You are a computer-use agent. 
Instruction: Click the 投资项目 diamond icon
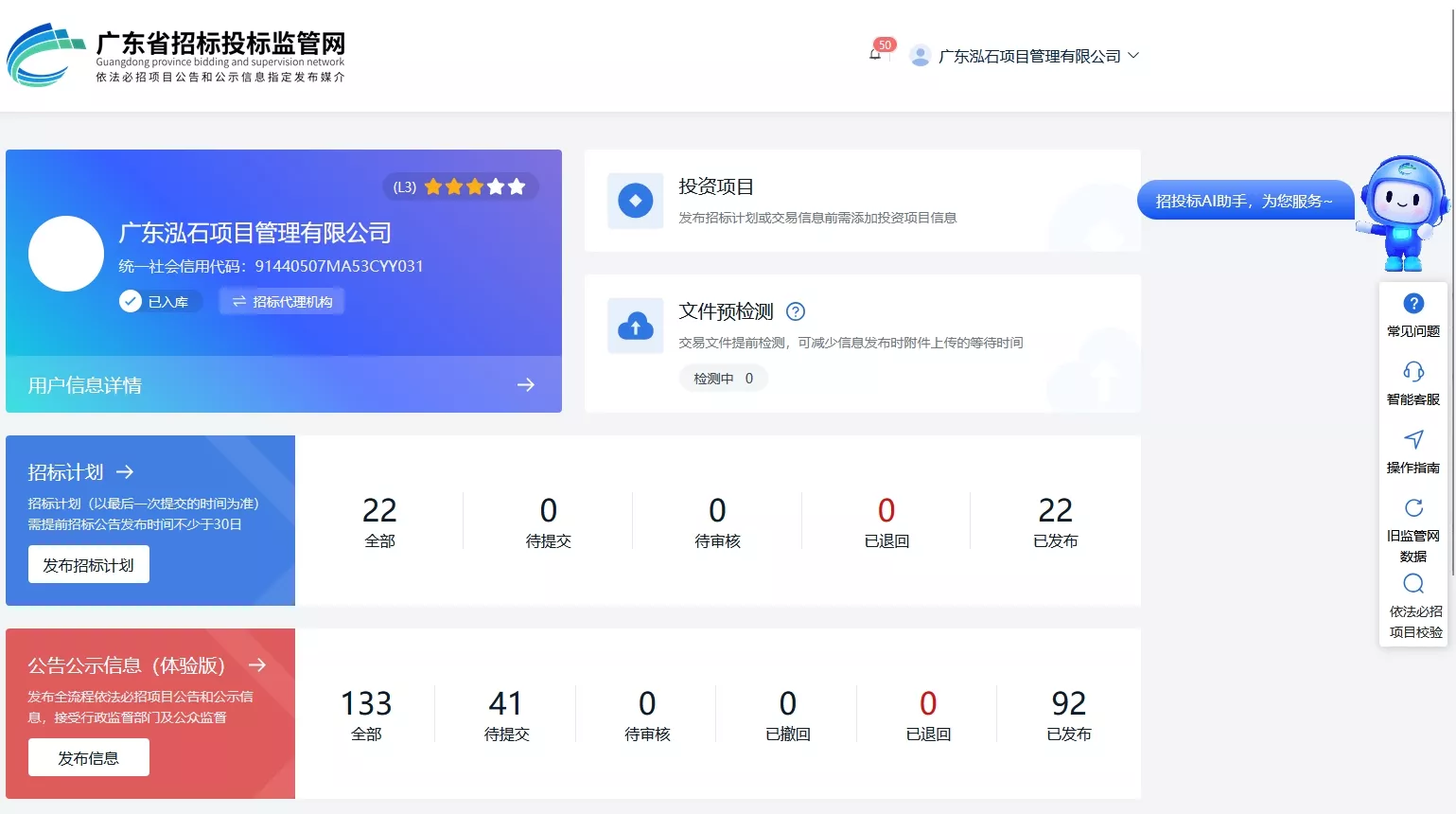point(635,201)
